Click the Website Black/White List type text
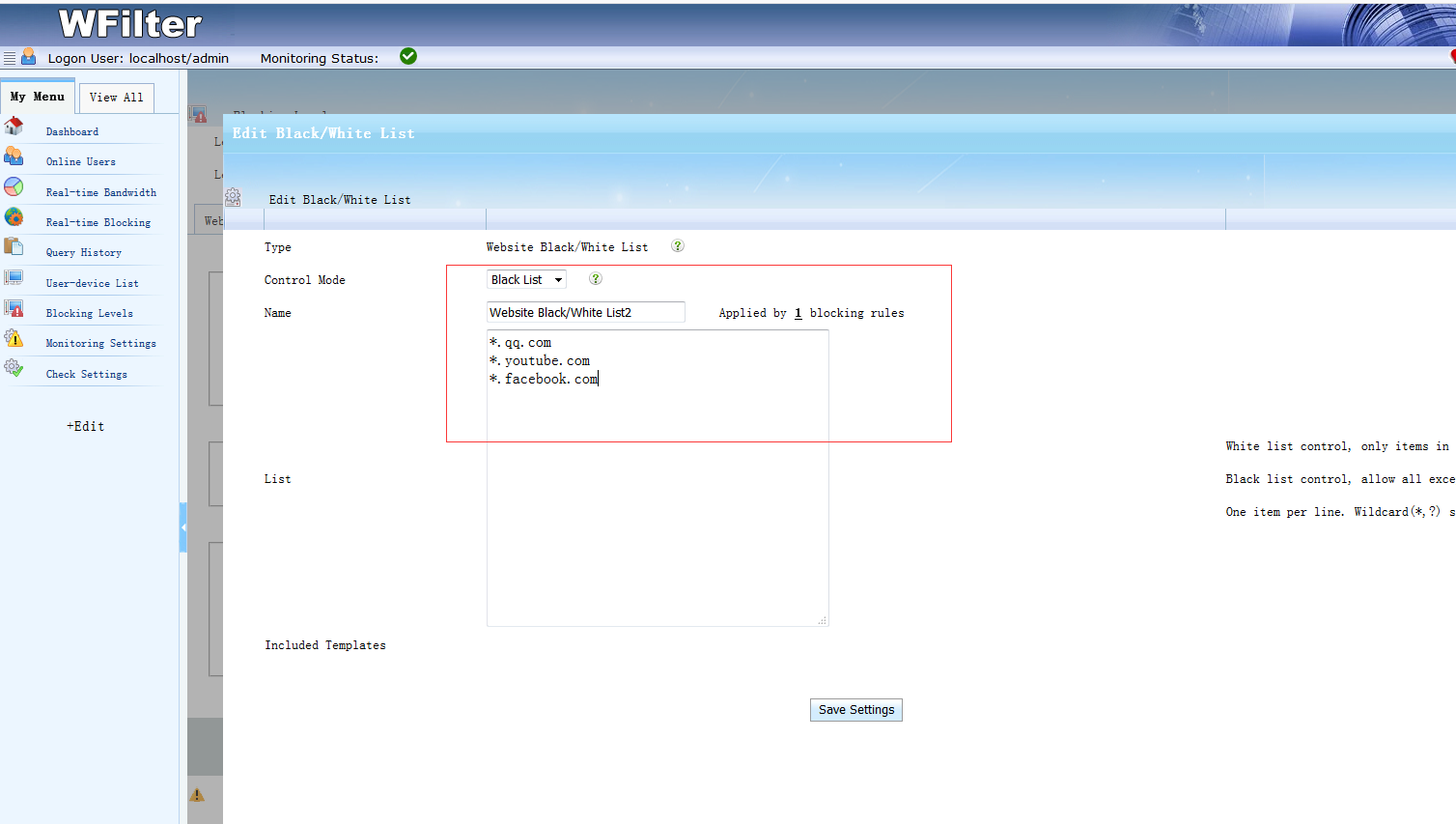This screenshot has height=824, width=1456. tap(567, 247)
